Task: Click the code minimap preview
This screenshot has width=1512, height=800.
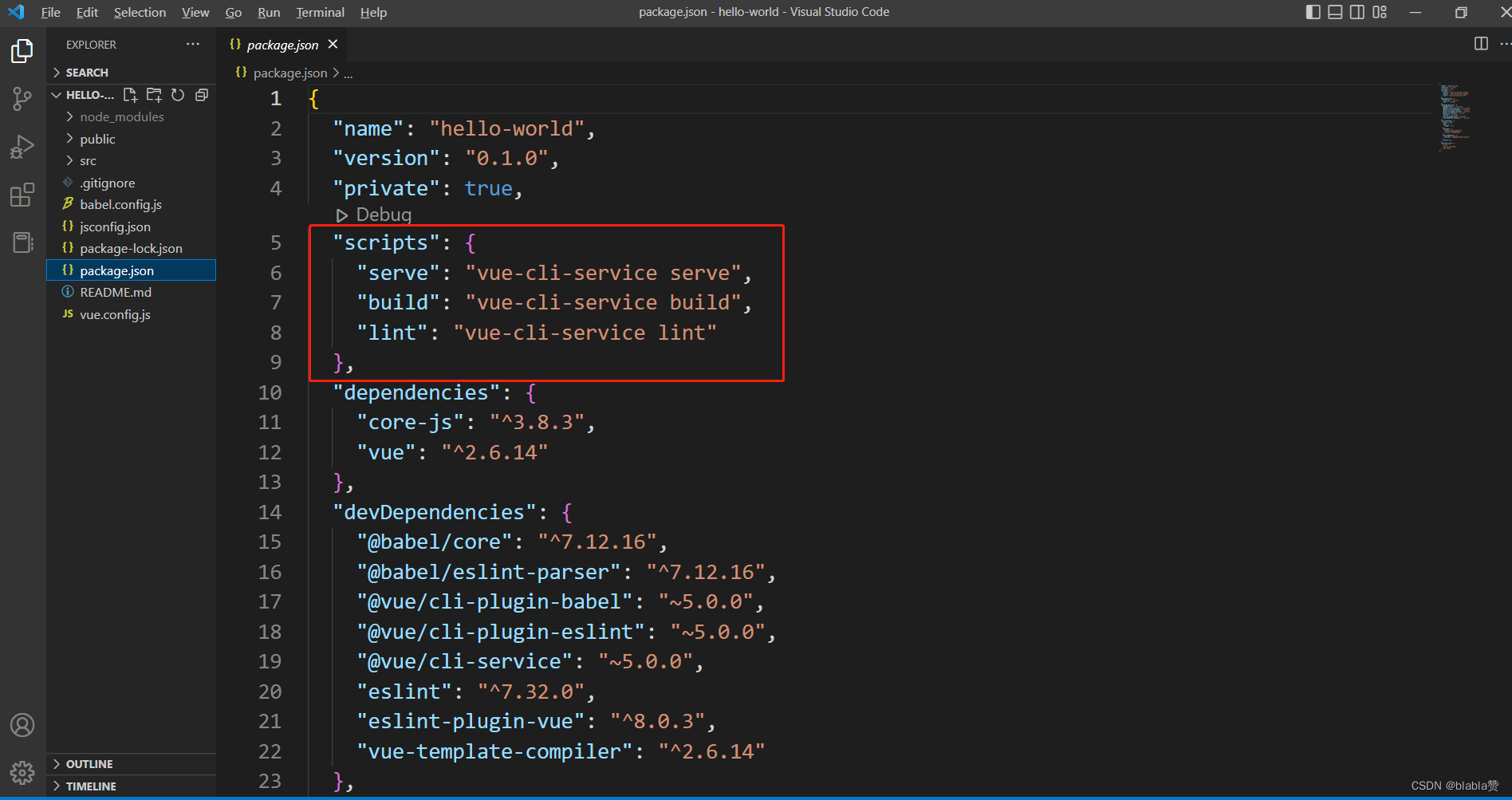Action: 1455,118
